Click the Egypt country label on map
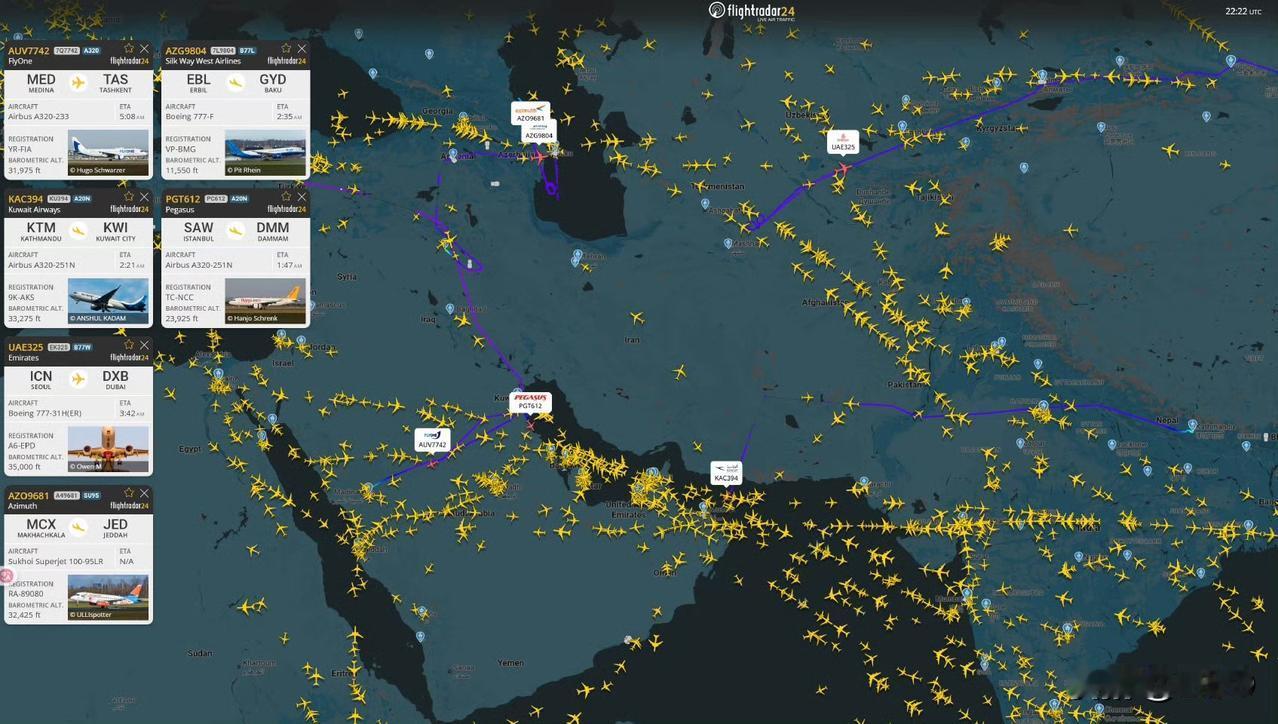 [x=190, y=449]
